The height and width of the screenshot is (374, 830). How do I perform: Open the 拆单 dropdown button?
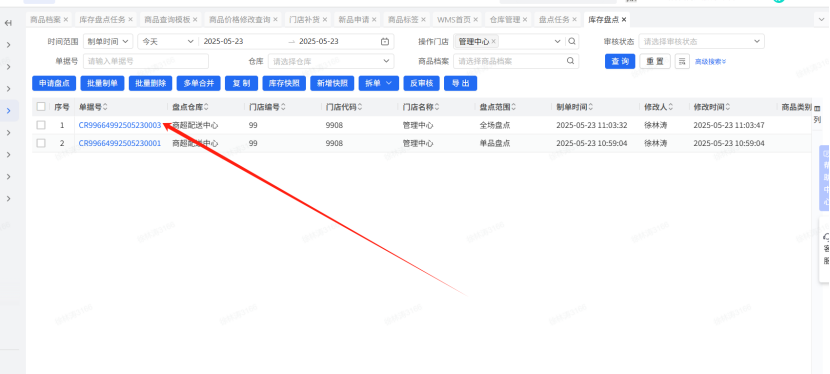[378, 83]
